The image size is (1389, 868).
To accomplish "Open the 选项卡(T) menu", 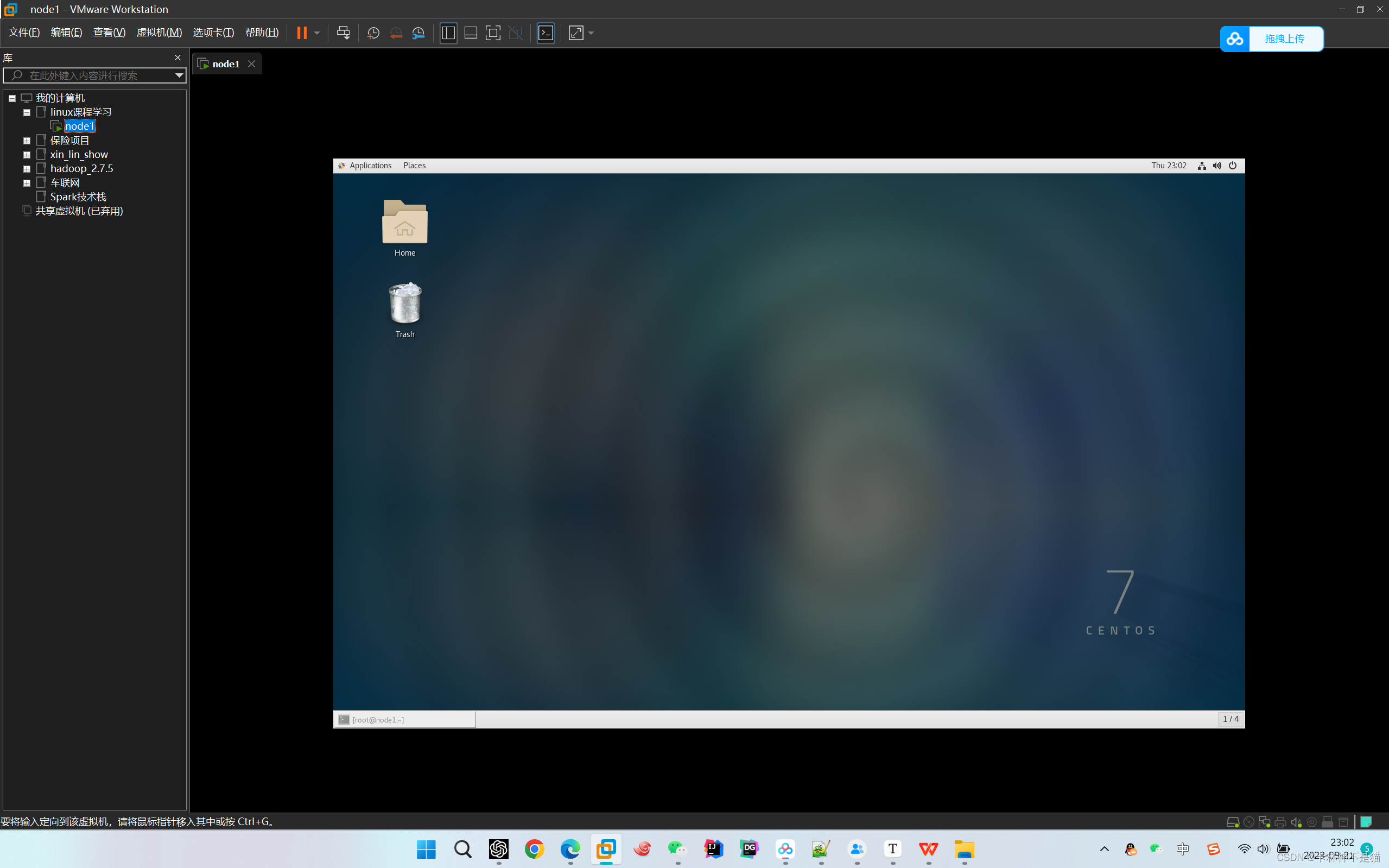I will click(213, 32).
